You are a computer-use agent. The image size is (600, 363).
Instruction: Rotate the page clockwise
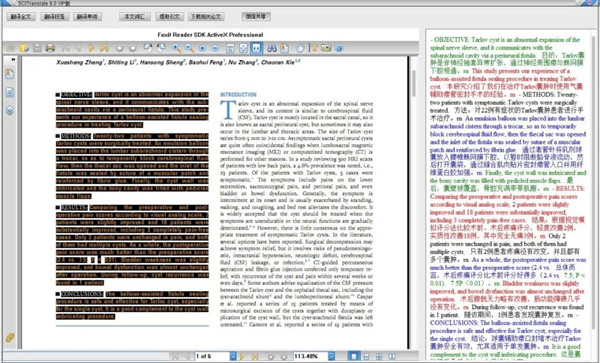point(161,47)
